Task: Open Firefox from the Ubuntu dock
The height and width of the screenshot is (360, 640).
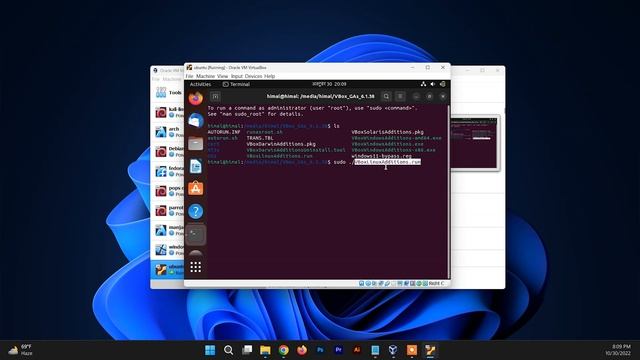Action: pos(196,98)
